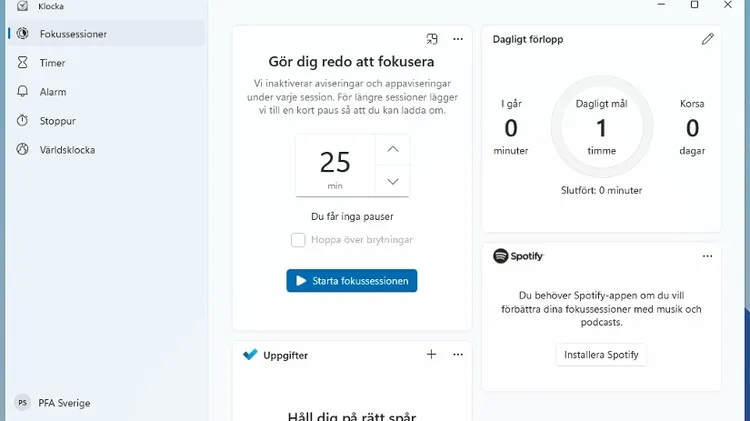
Task: Open the Spotify card more options menu
Action: tap(707, 256)
